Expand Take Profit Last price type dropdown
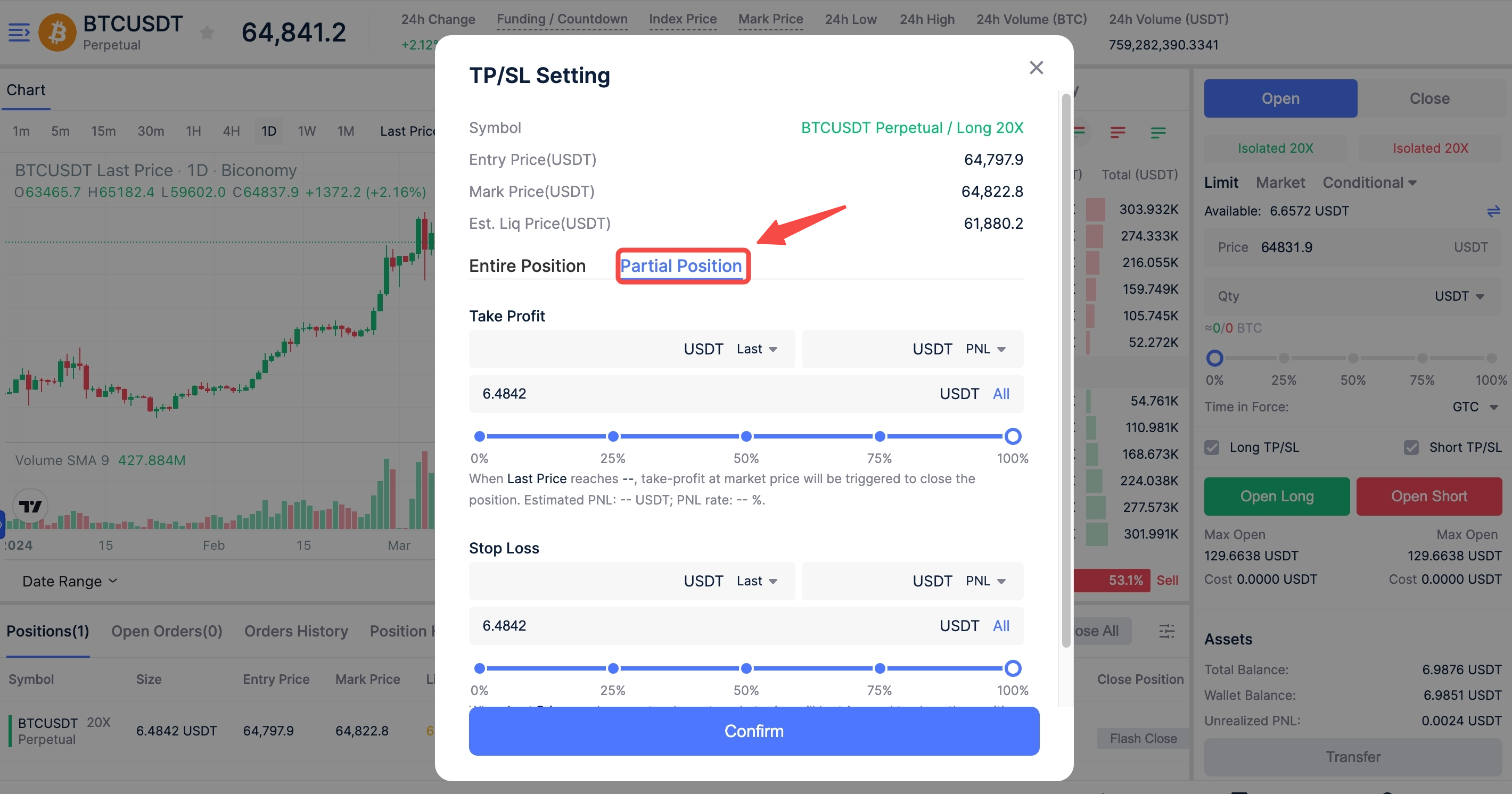The height and width of the screenshot is (794, 1512). (x=757, y=349)
